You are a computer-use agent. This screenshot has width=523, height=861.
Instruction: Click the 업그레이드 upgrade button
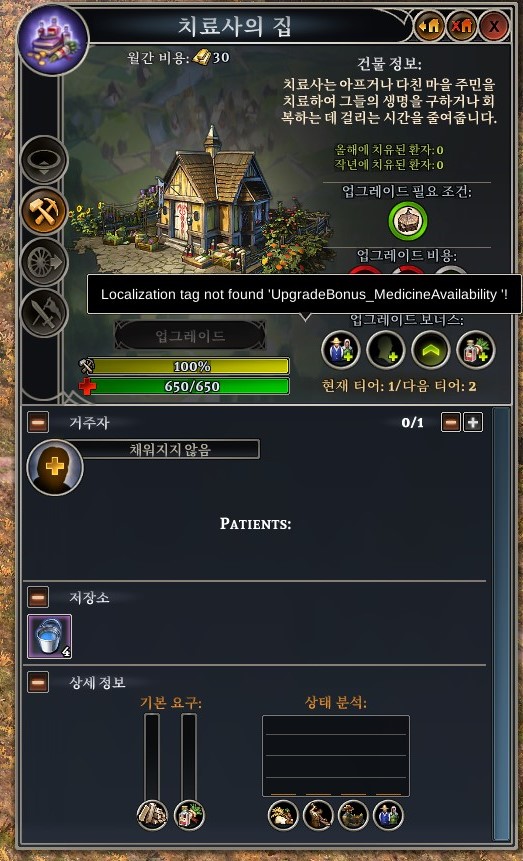pyautogui.click(x=190, y=336)
